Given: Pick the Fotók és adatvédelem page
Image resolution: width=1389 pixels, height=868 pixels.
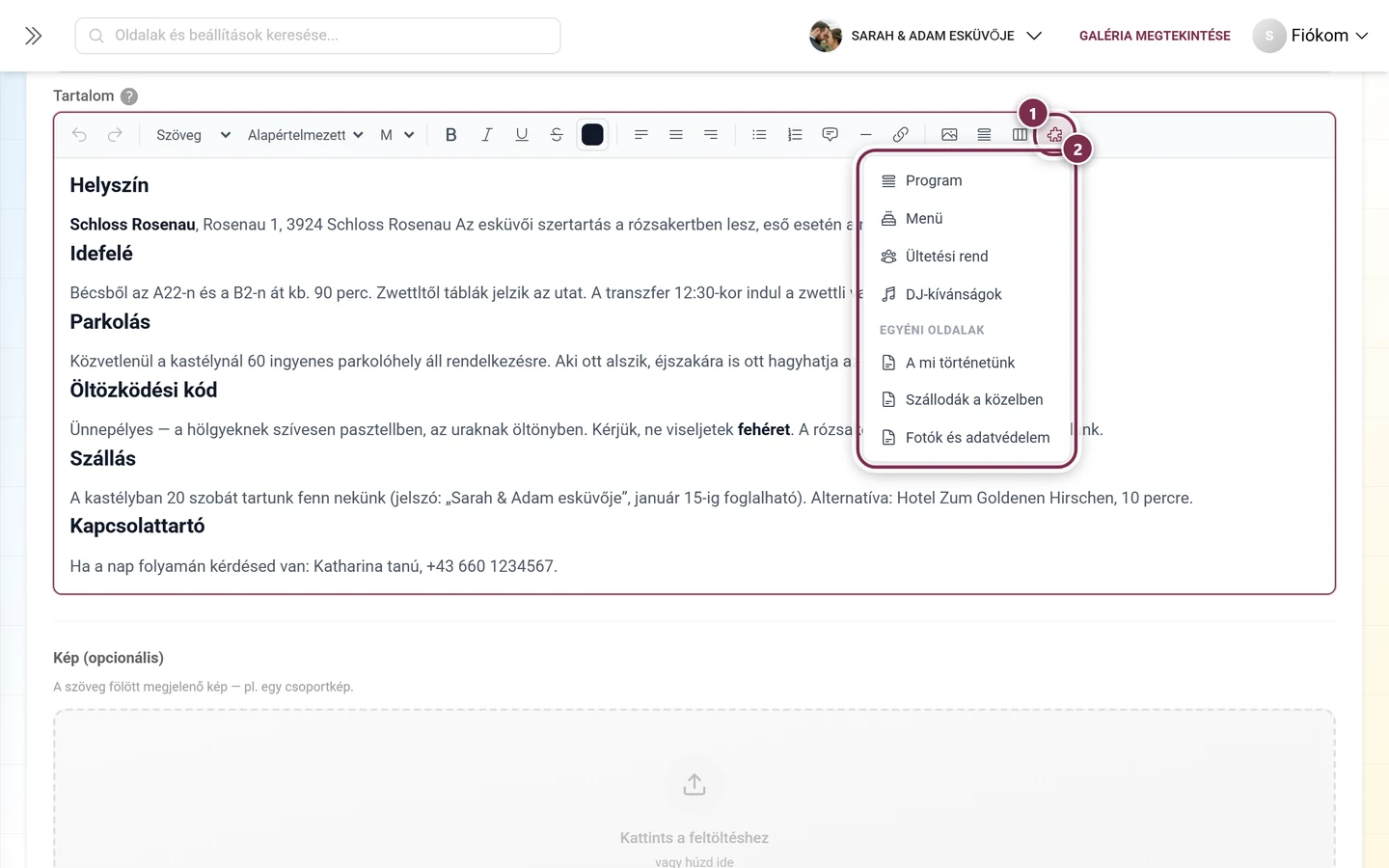Looking at the screenshot, I should (967, 438).
